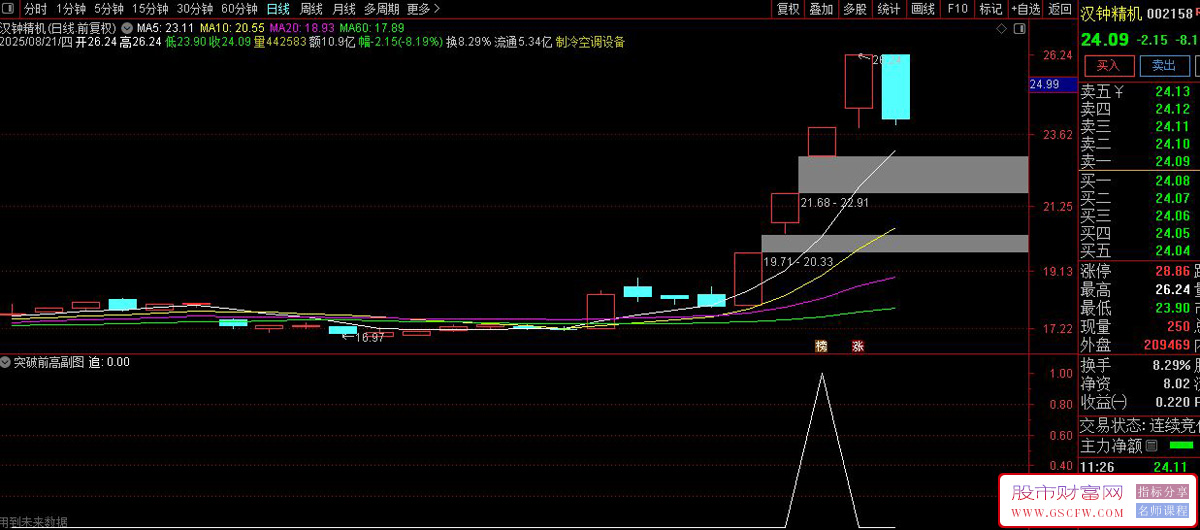Select the 5分钟 period
The image size is (1200, 530).
[x=109, y=9]
